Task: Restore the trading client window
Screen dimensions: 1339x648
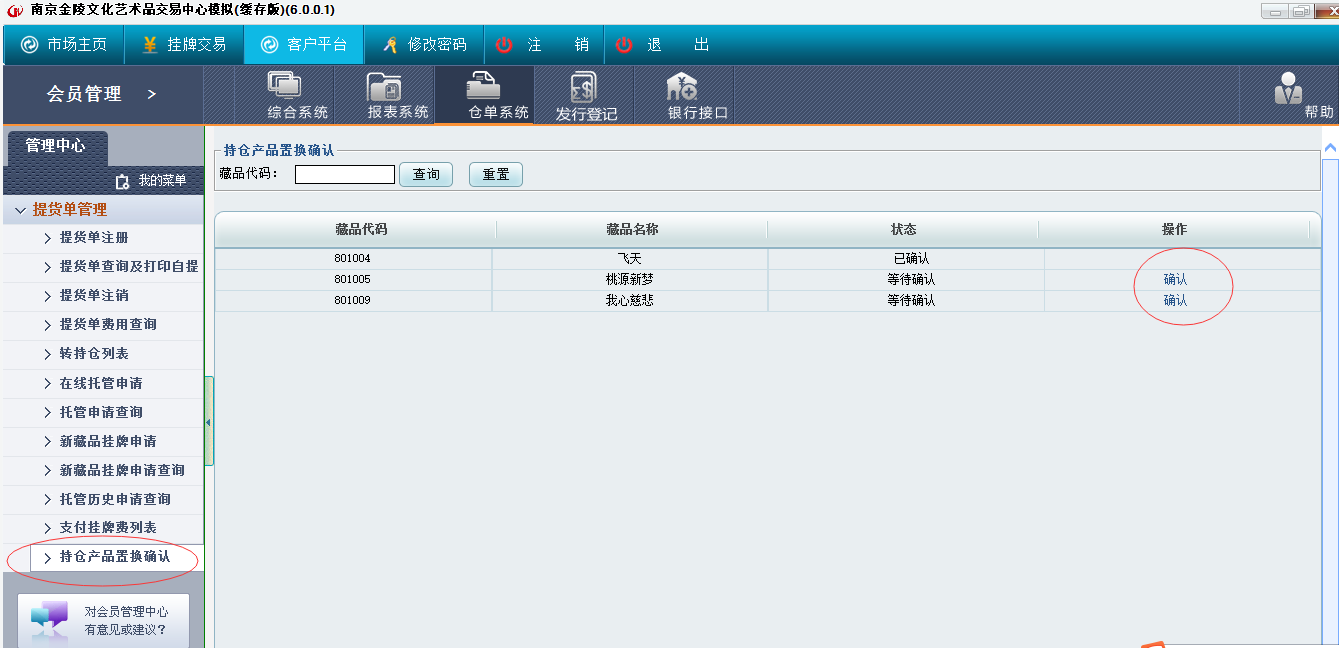Action: 1301,11
